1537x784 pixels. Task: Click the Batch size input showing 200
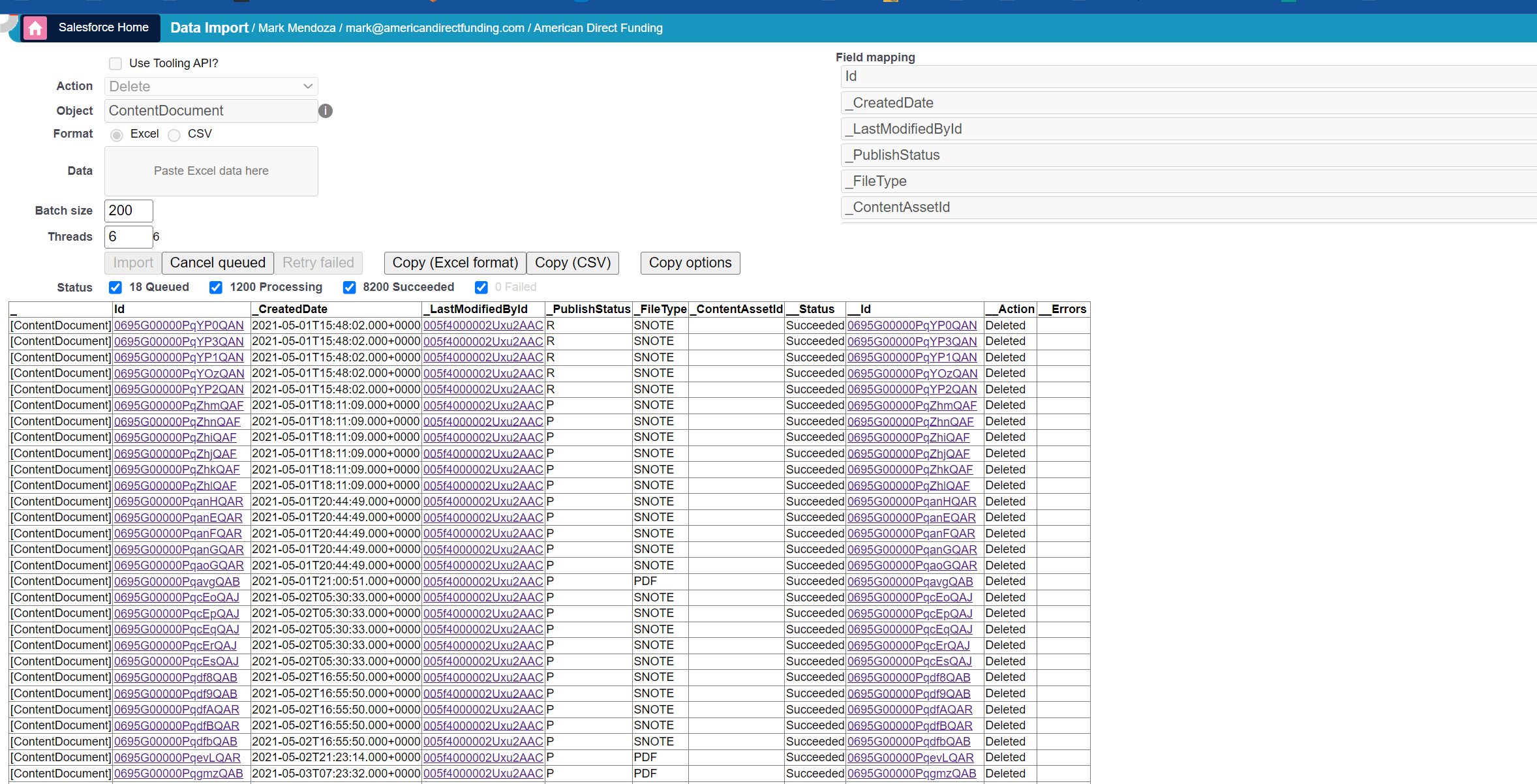pos(128,210)
